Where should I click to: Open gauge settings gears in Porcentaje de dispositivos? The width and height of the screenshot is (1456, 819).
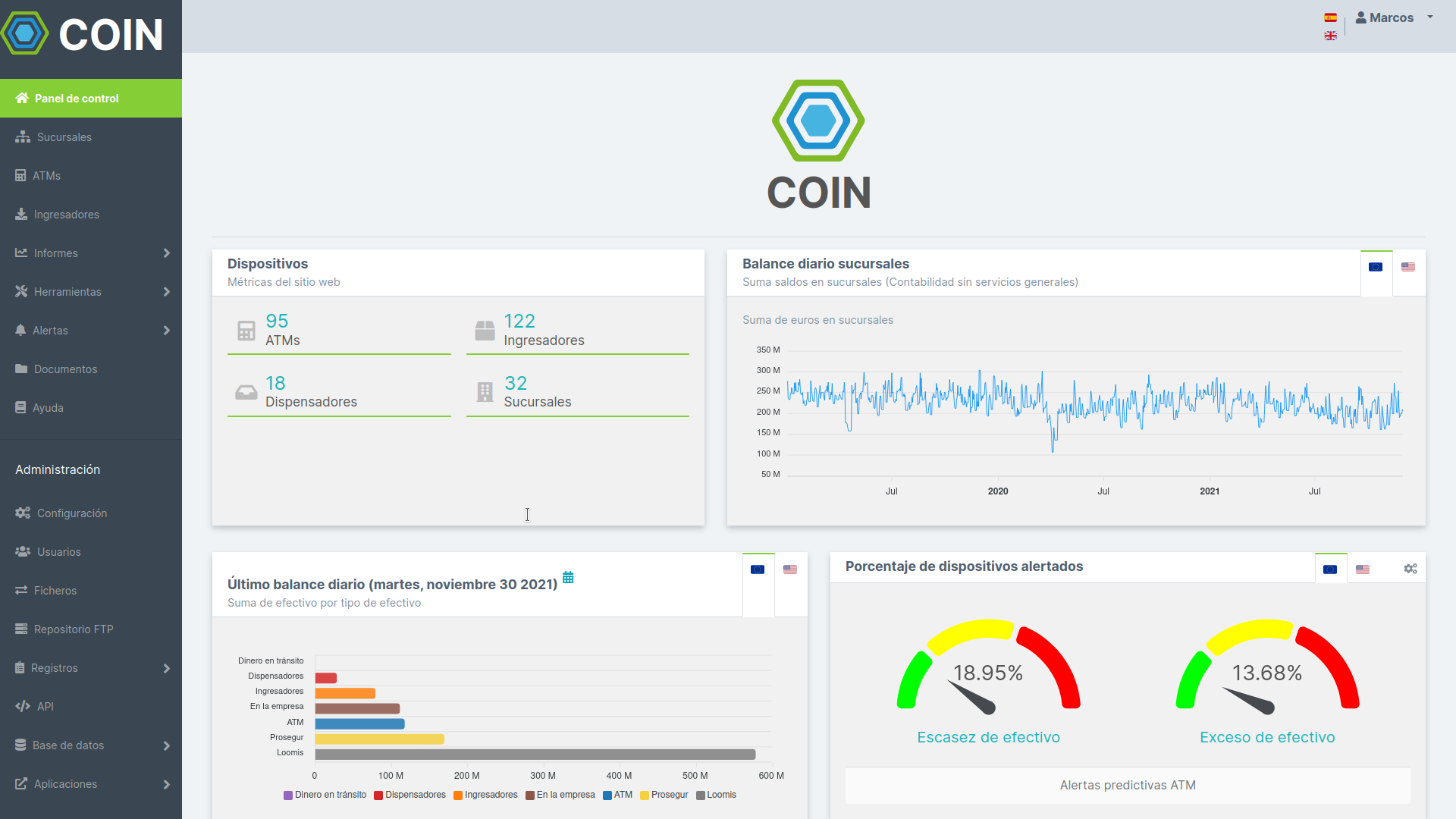[1410, 569]
